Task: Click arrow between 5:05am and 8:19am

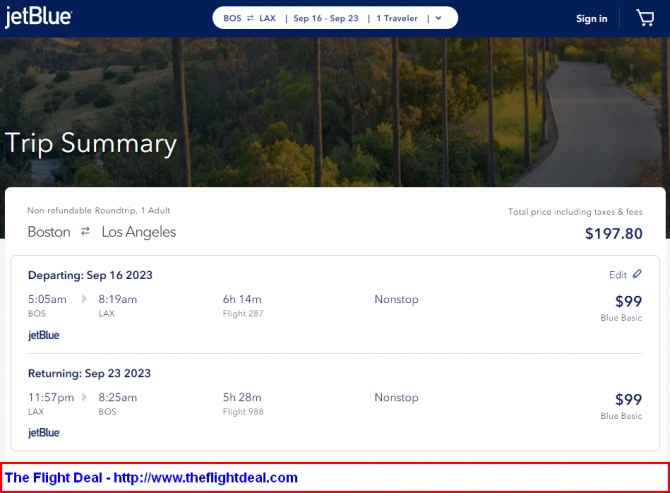Action: click(84, 299)
